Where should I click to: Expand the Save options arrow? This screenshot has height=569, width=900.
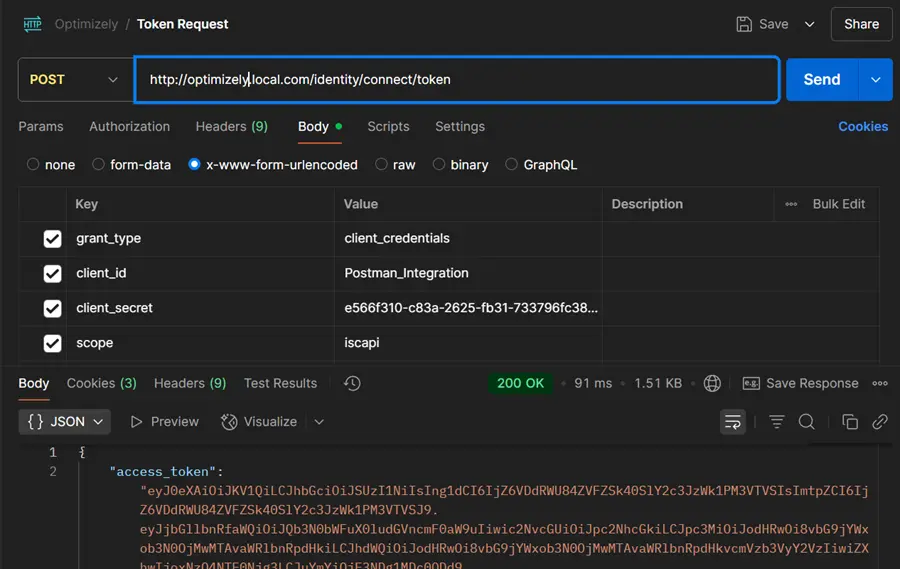[x=809, y=24]
